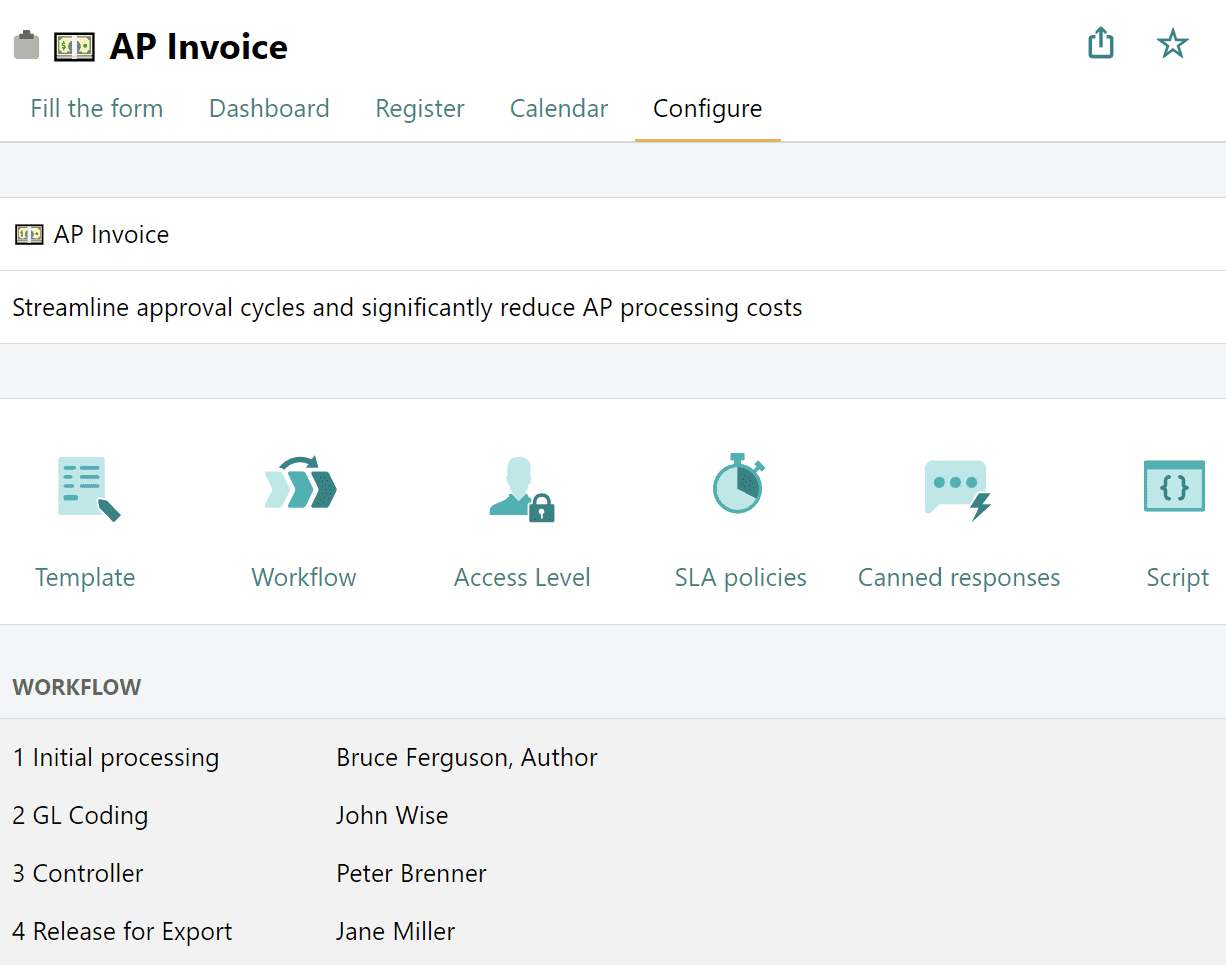Viewport: 1226px width, 965px height.
Task: Switch to the Dashboard tab
Action: click(269, 108)
